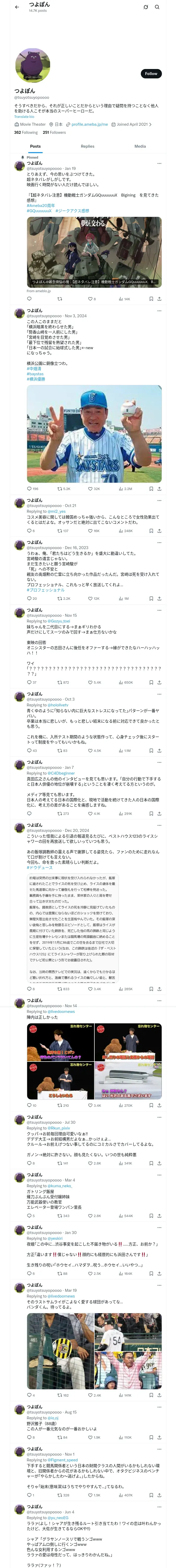Share the Bay Stars photo post
The width and height of the screenshot is (176, 1568).
(159, 489)
